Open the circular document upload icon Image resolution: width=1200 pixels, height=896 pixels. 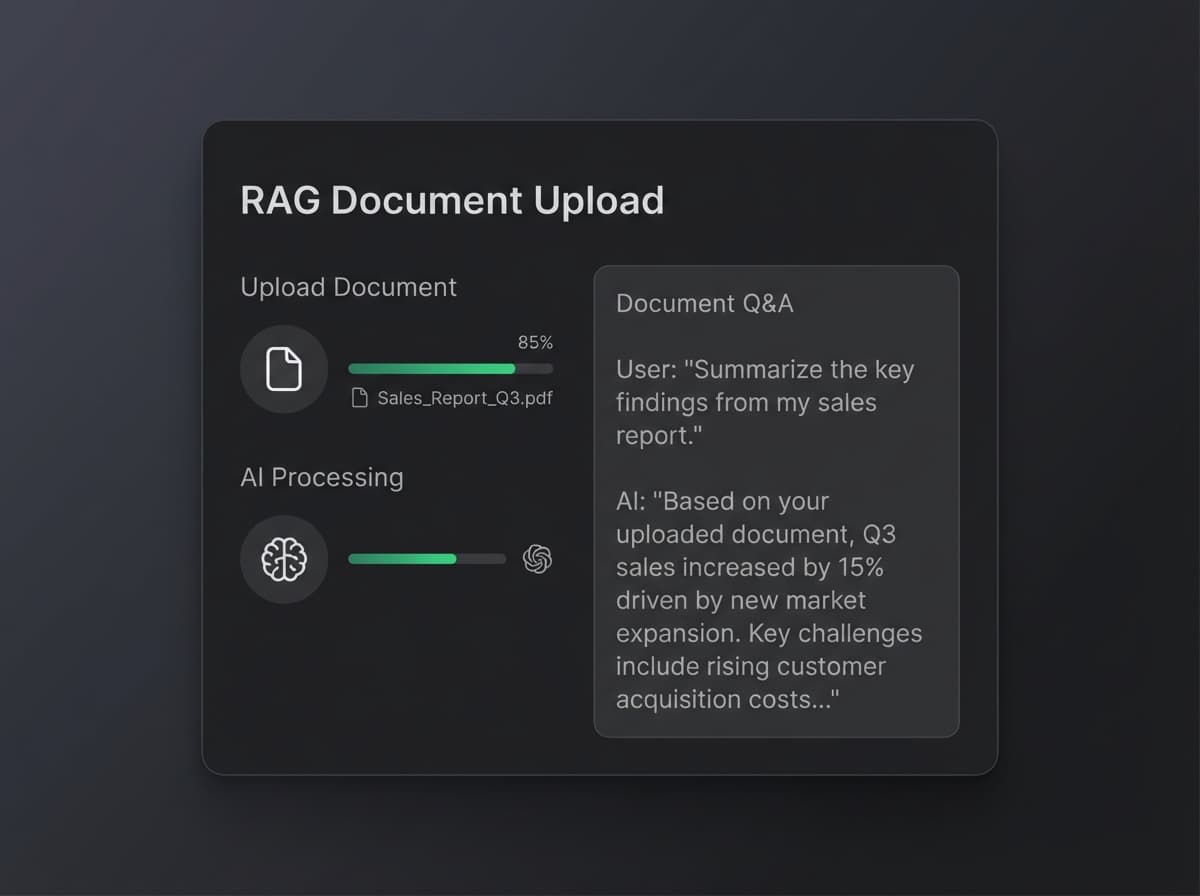tap(284, 369)
